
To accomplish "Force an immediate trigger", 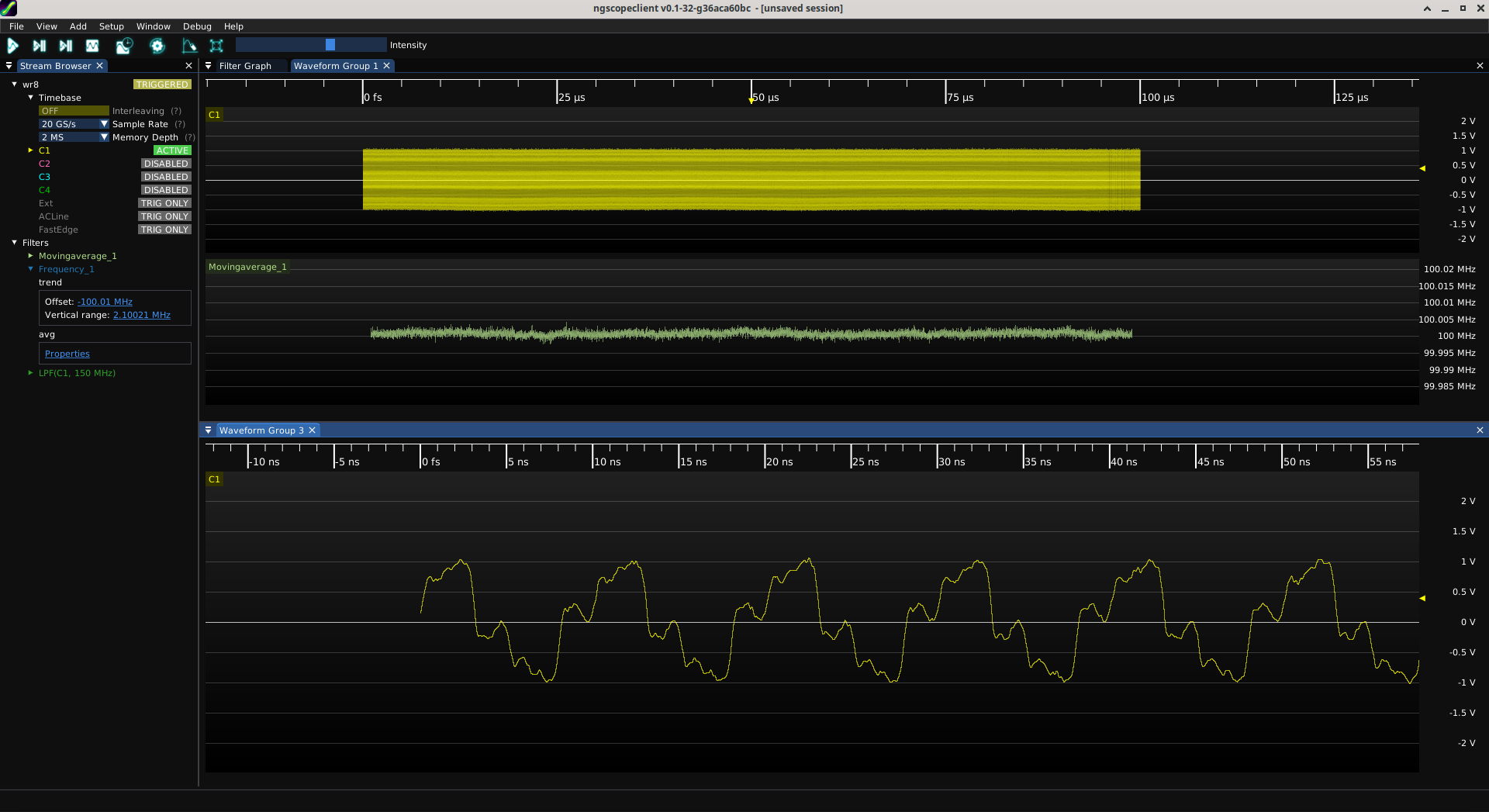I will pos(66,46).
